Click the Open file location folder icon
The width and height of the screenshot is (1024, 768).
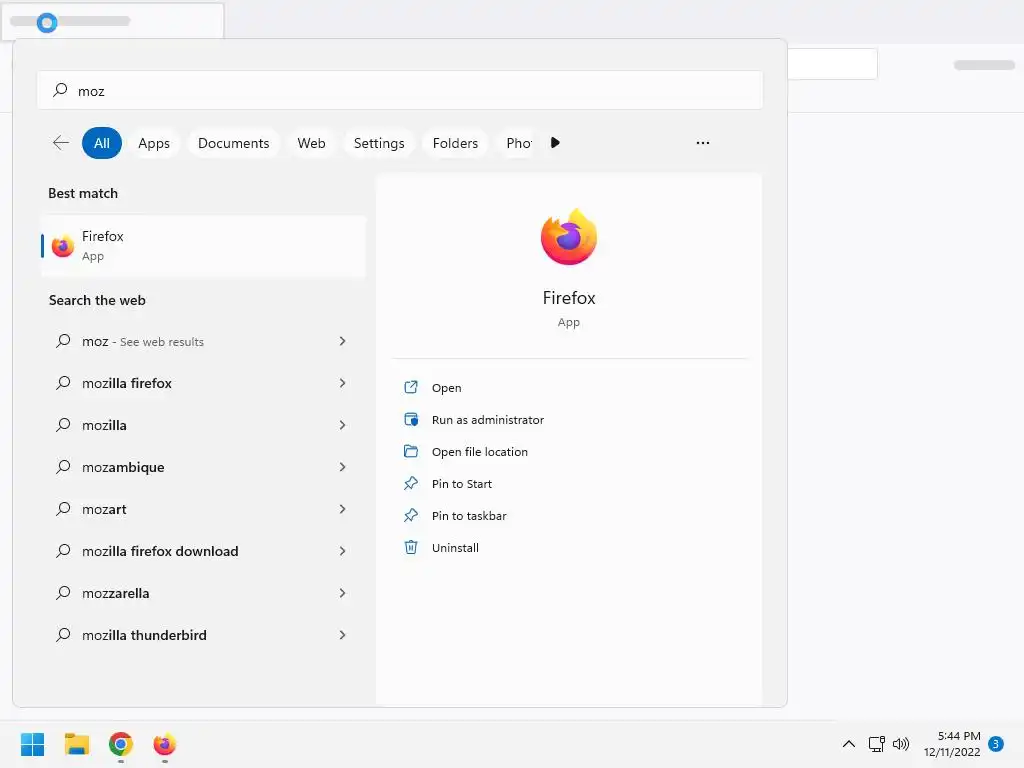411,451
